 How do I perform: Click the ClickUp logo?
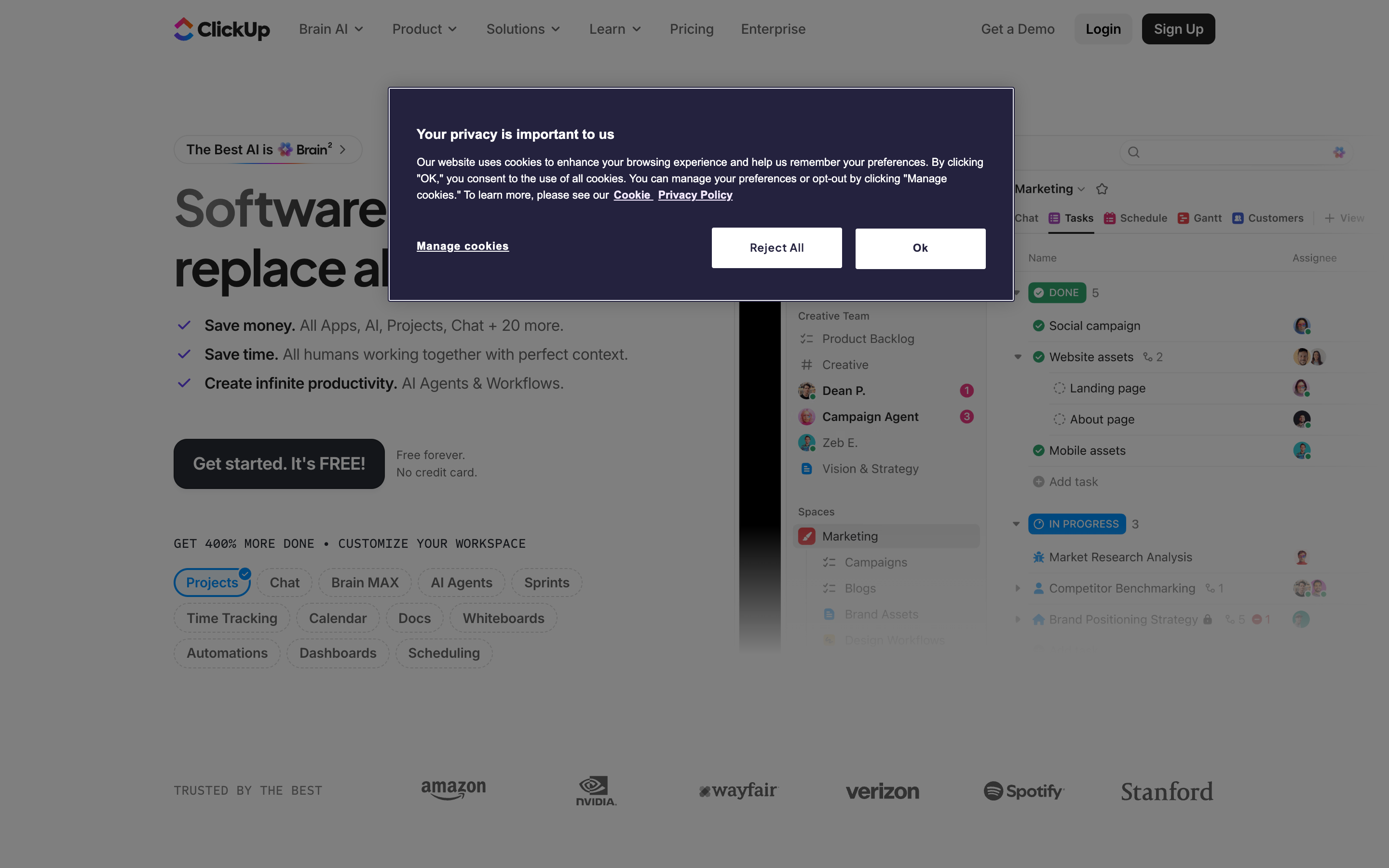pos(221,29)
